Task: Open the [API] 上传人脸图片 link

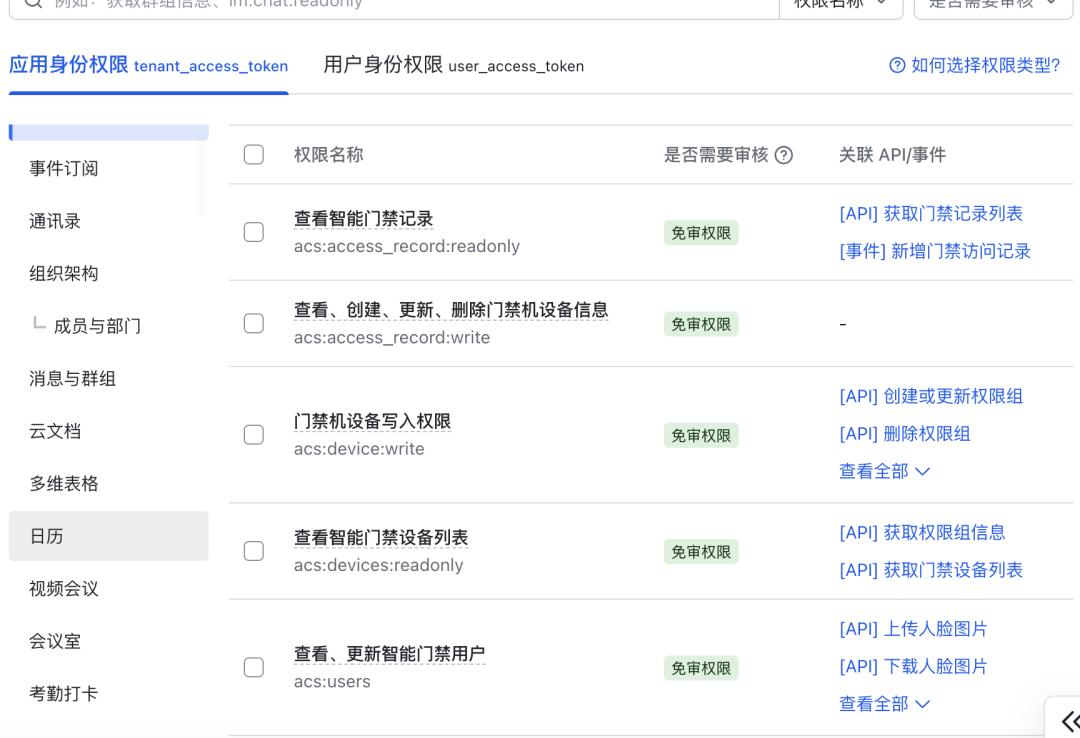Action: (913, 628)
